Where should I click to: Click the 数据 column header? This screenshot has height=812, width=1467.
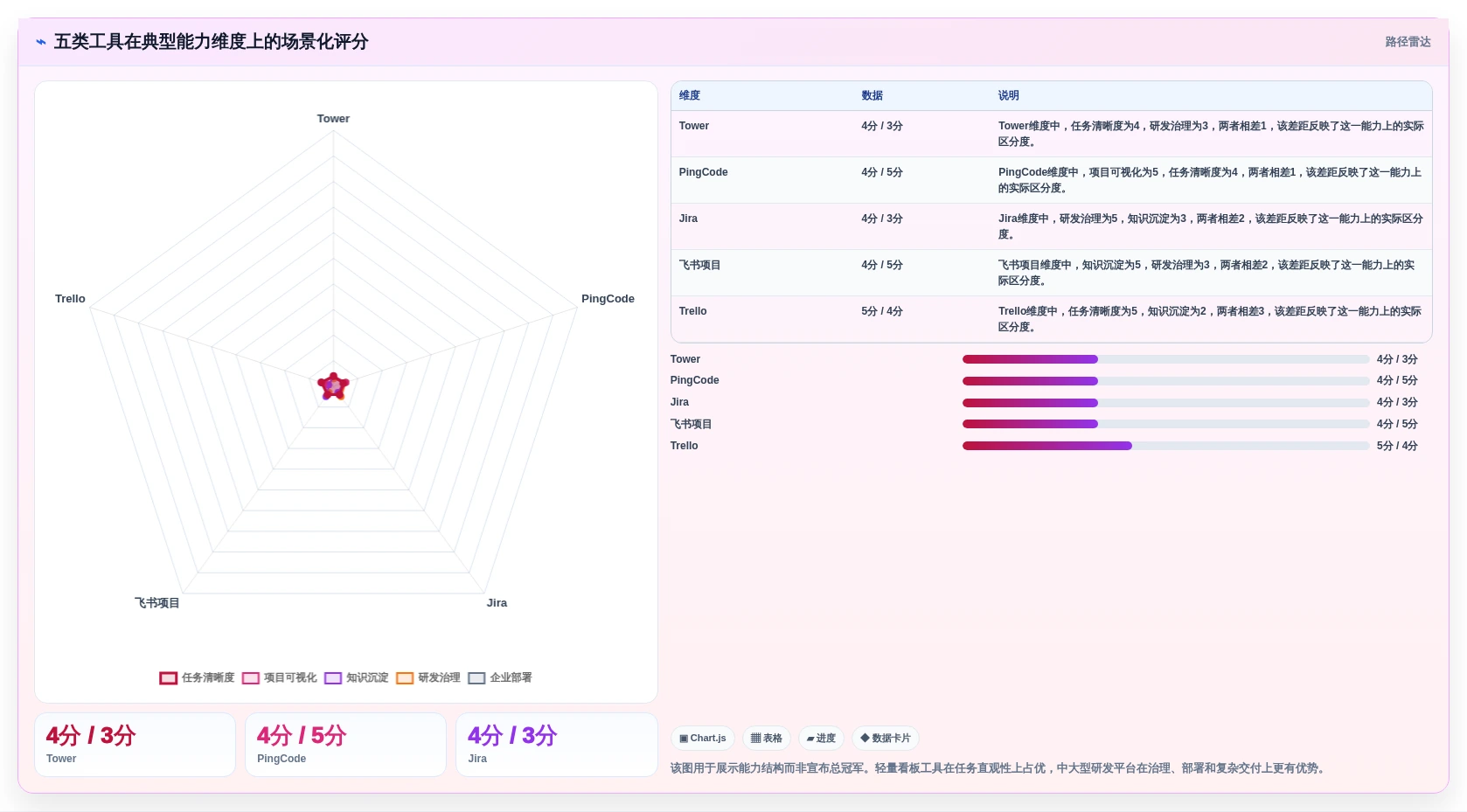point(872,95)
